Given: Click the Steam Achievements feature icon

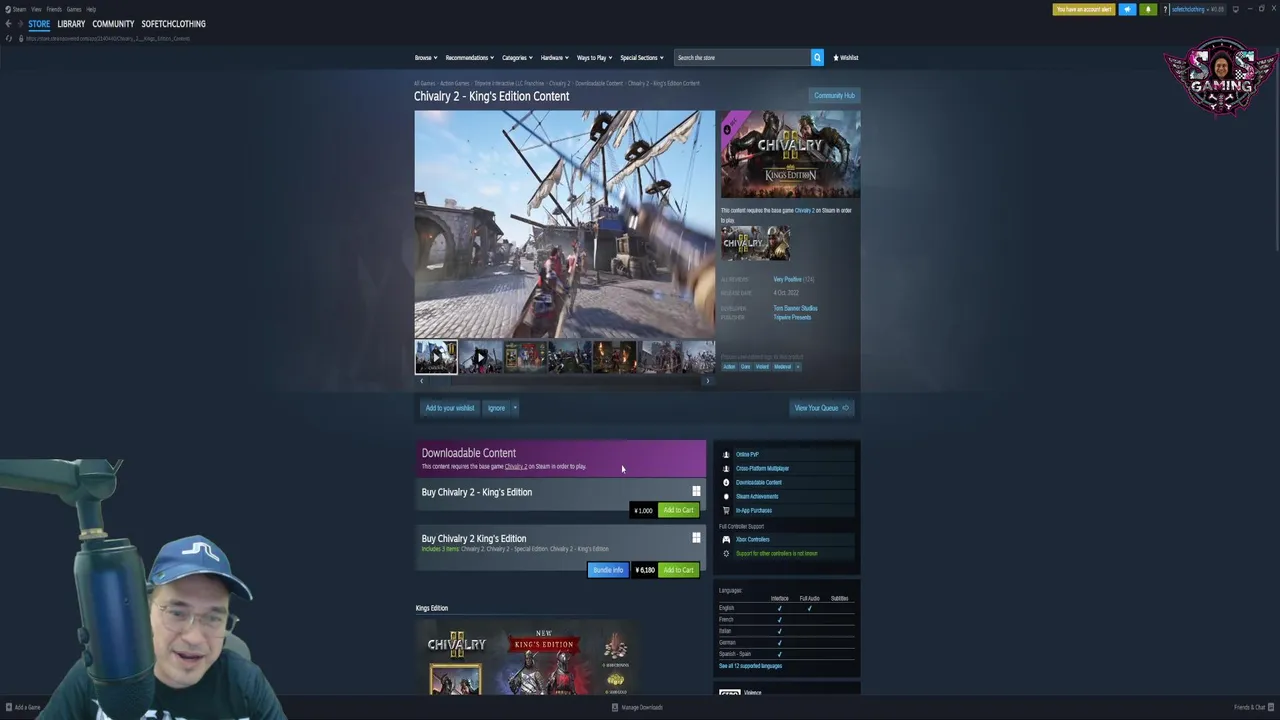Looking at the screenshot, I should tap(726, 496).
